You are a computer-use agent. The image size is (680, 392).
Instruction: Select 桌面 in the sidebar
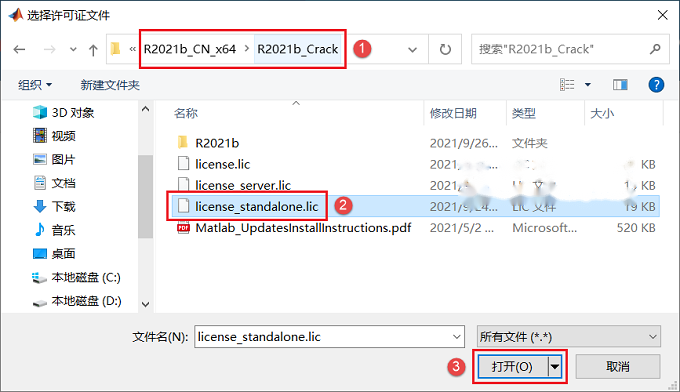tap(54, 253)
